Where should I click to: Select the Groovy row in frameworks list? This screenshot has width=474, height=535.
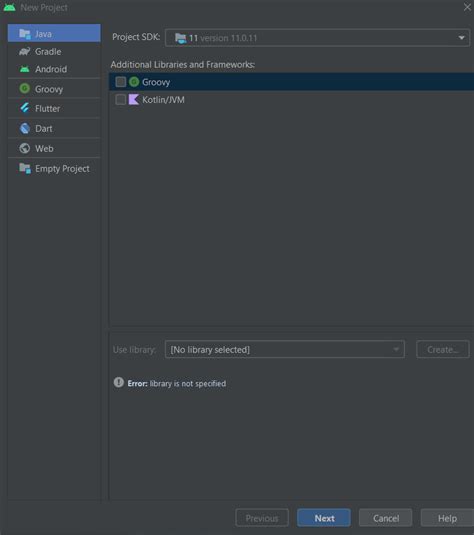coord(291,82)
